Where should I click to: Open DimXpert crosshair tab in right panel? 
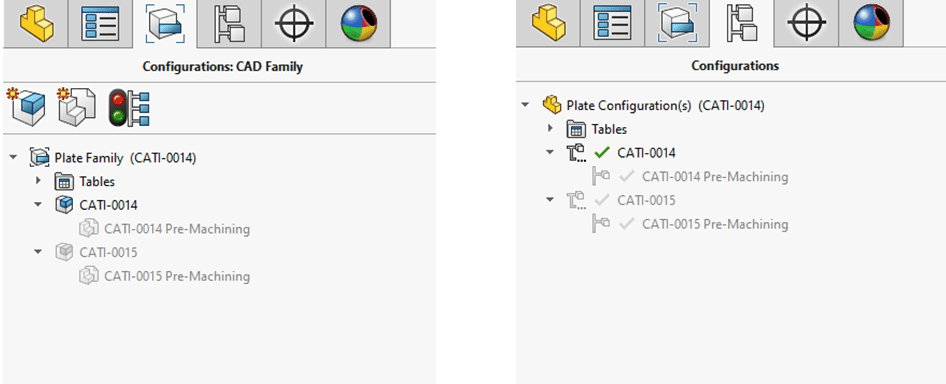[806, 24]
